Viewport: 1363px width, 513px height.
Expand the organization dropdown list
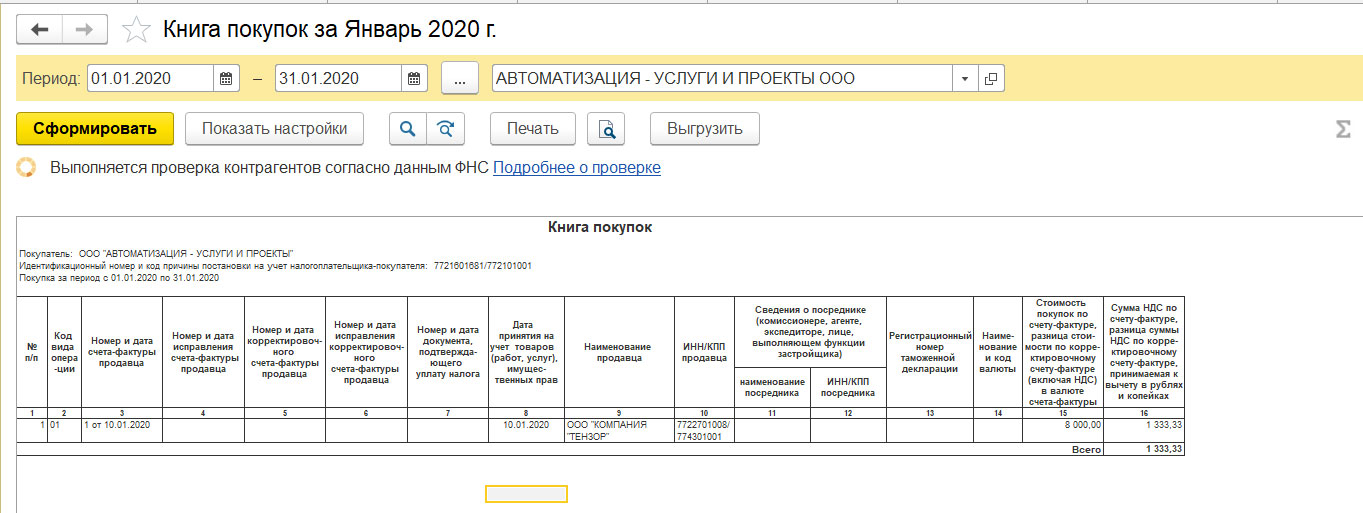tap(964, 78)
